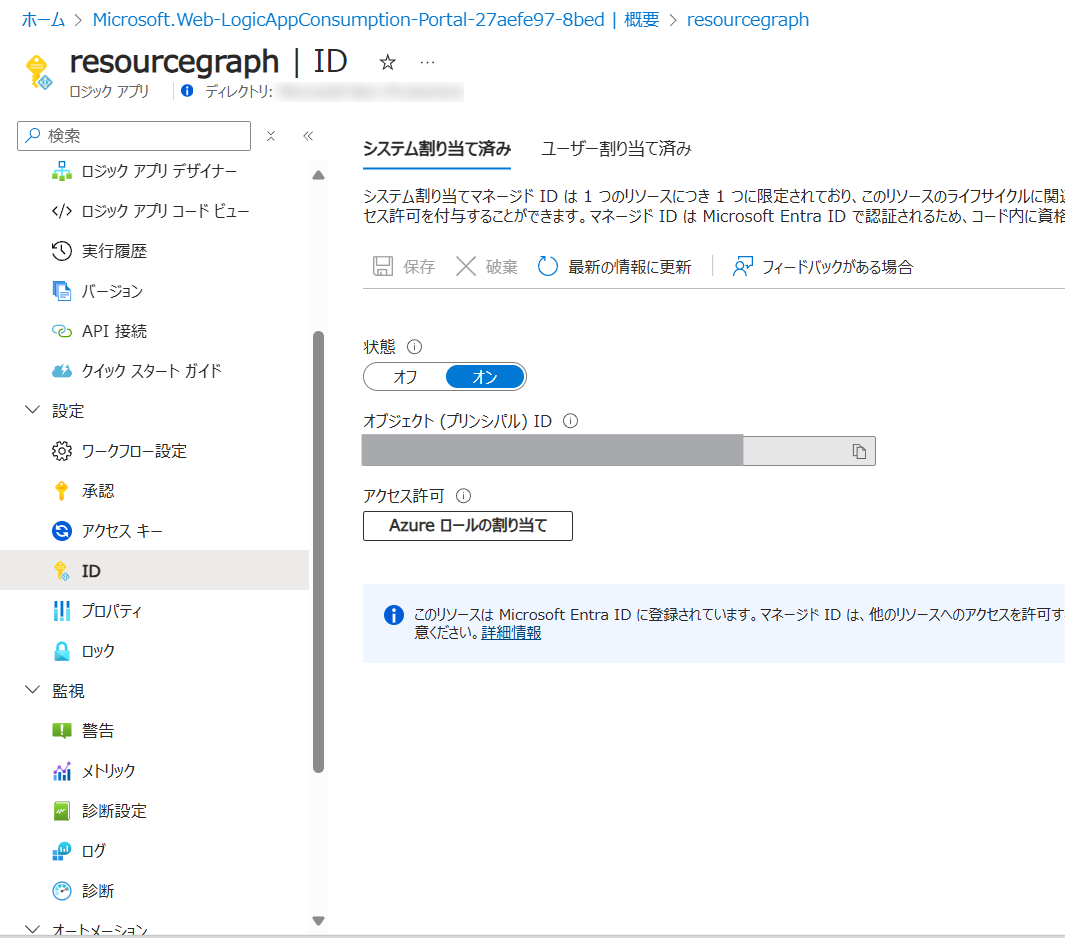Click the Diagnose (診断) gauge icon

[x=62, y=891]
